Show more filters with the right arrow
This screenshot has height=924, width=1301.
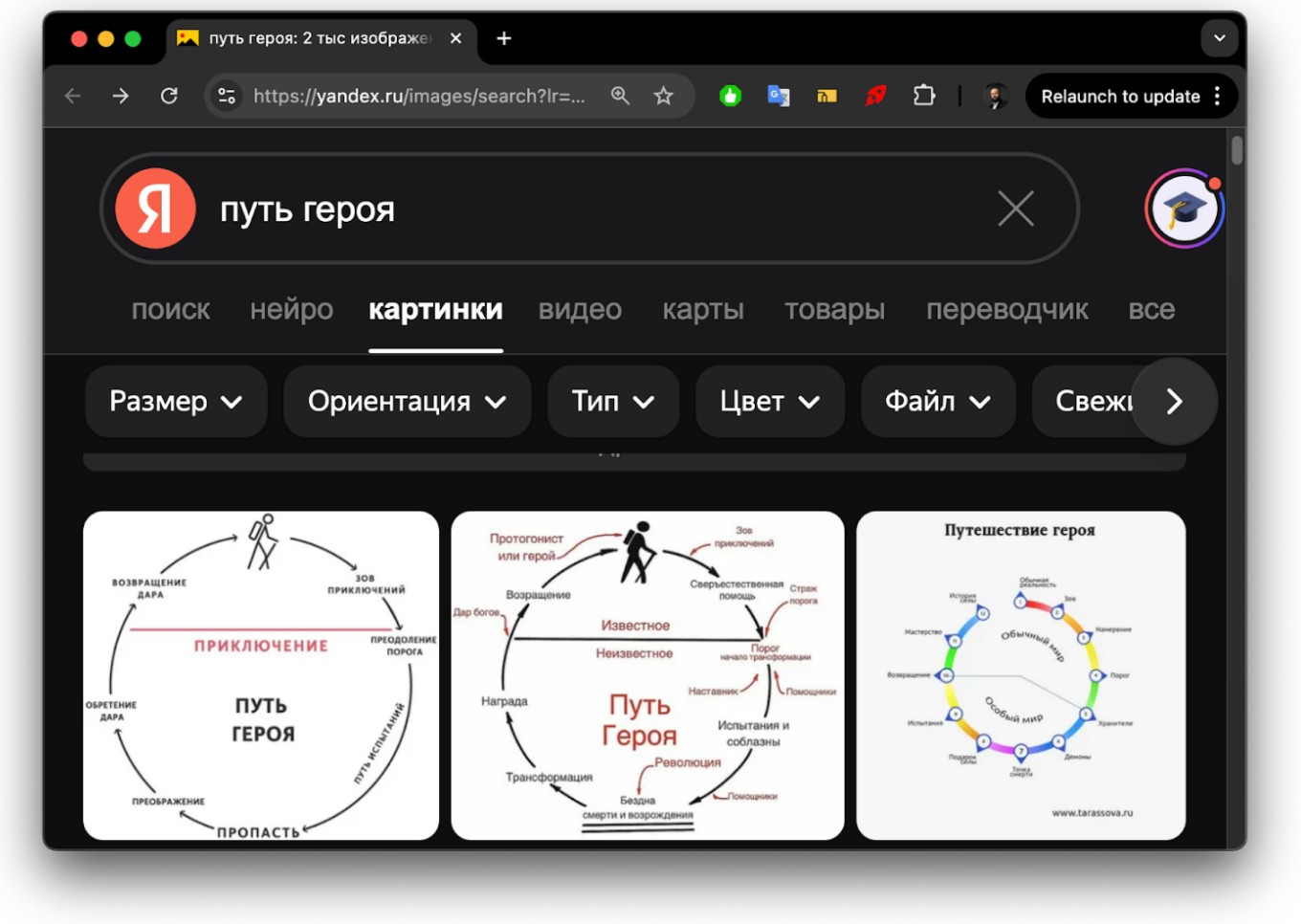1175,402
